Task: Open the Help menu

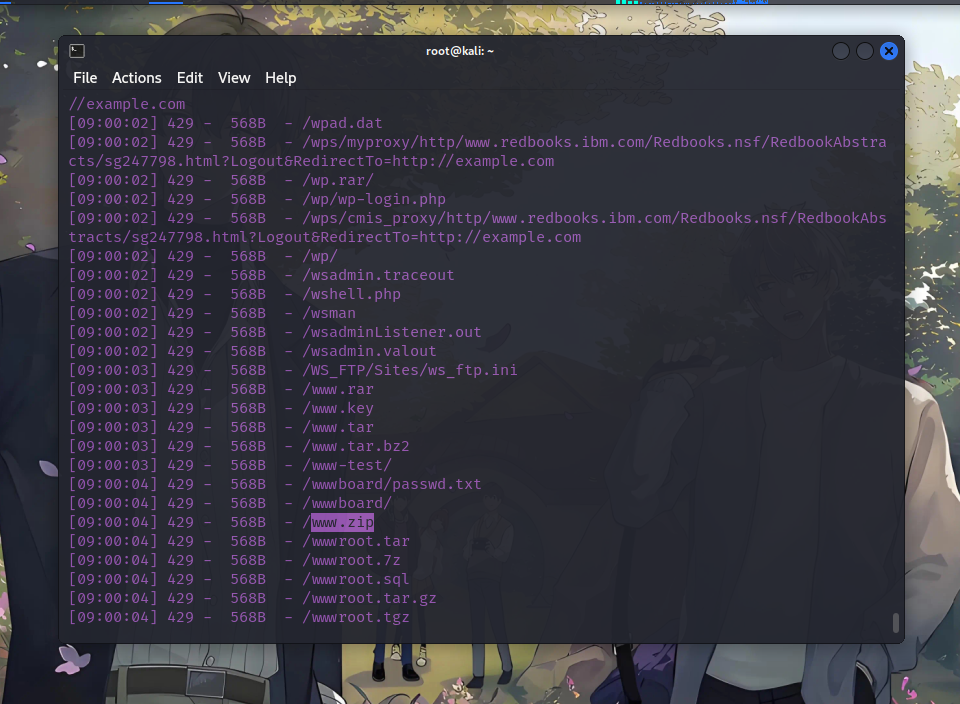Action: pyautogui.click(x=280, y=78)
